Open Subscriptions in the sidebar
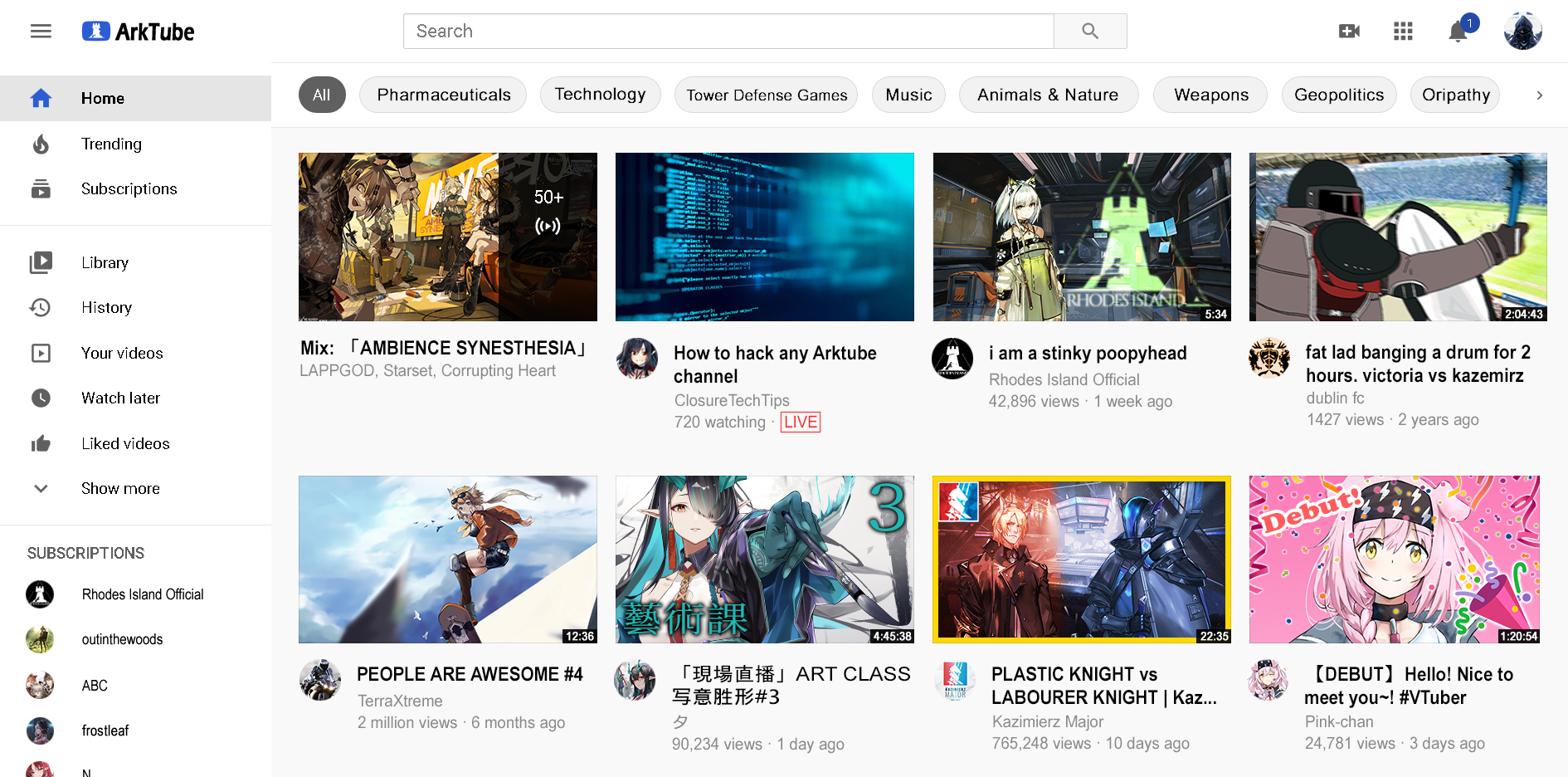 tap(135, 189)
